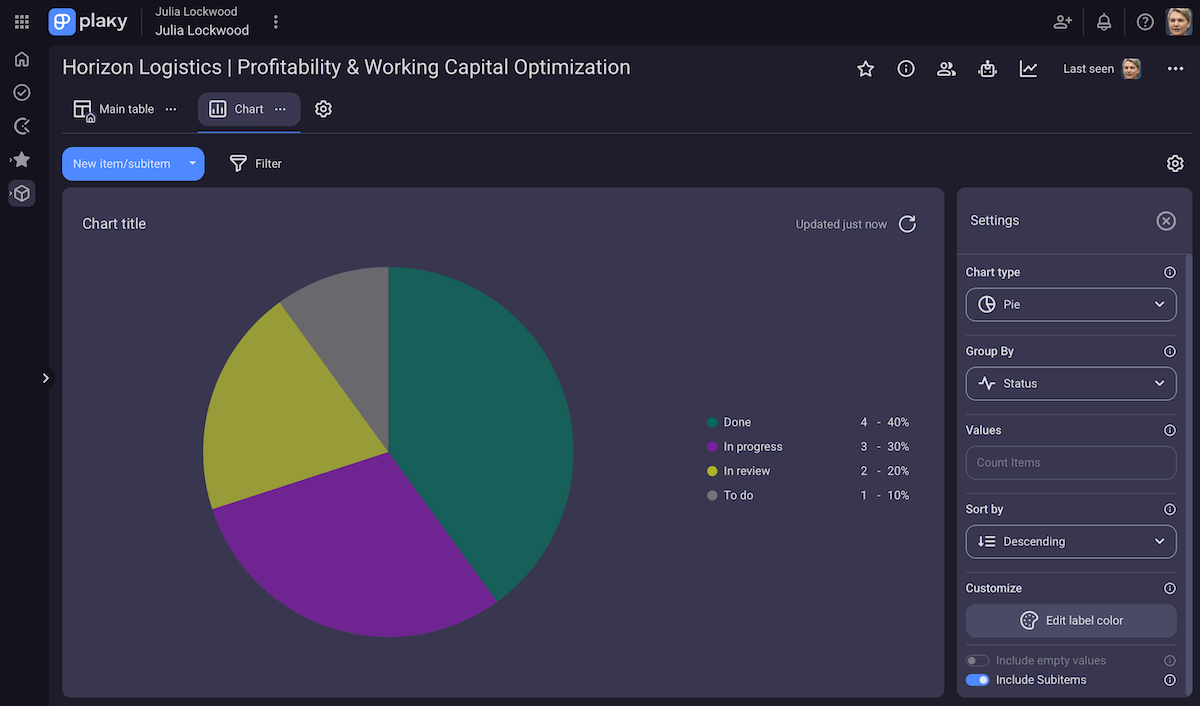Click the Done legend color dot
1200x706 pixels.
pos(712,423)
